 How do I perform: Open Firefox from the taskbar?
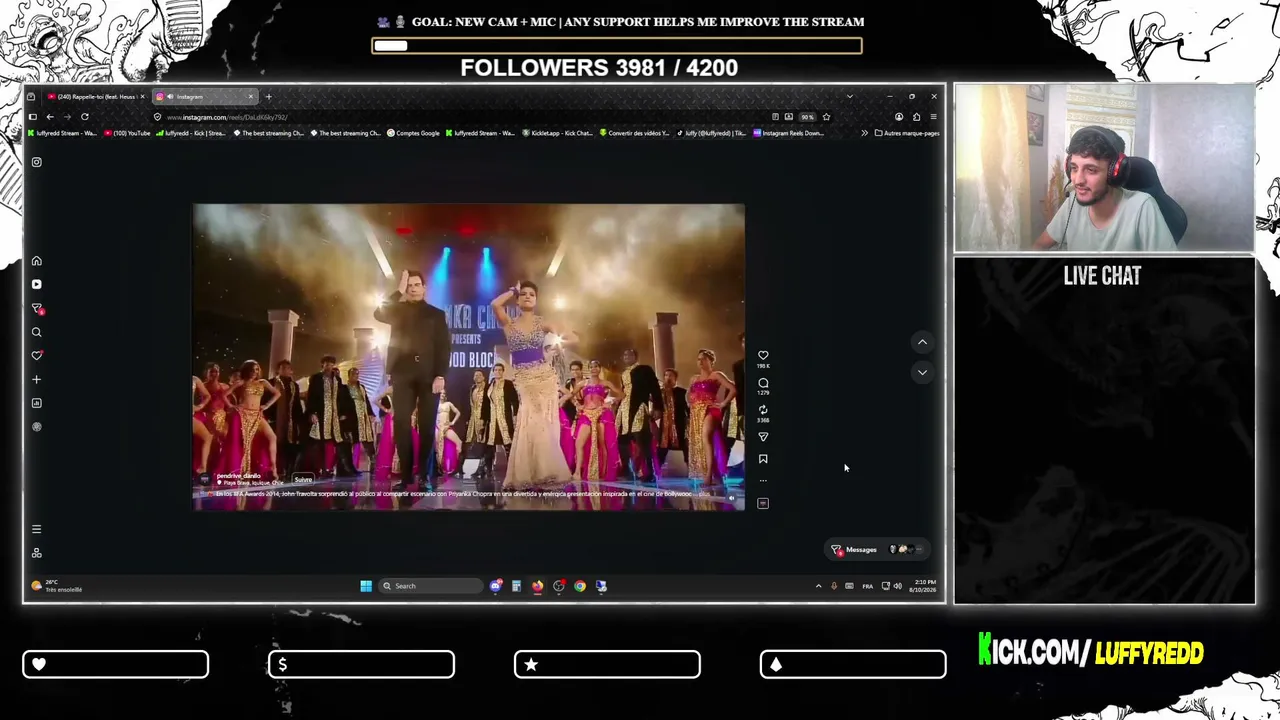[x=537, y=586]
